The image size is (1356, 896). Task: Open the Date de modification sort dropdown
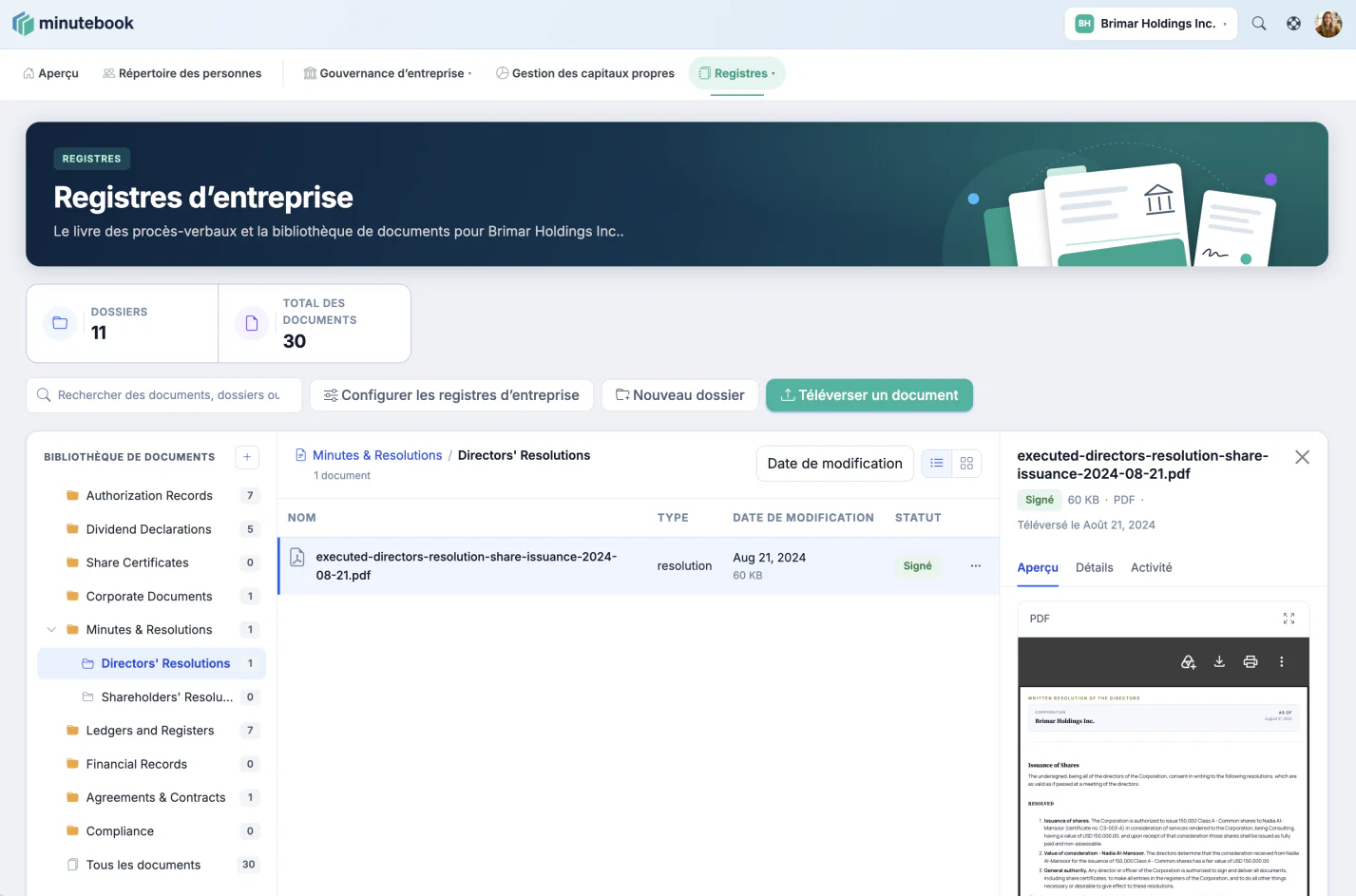coord(834,464)
